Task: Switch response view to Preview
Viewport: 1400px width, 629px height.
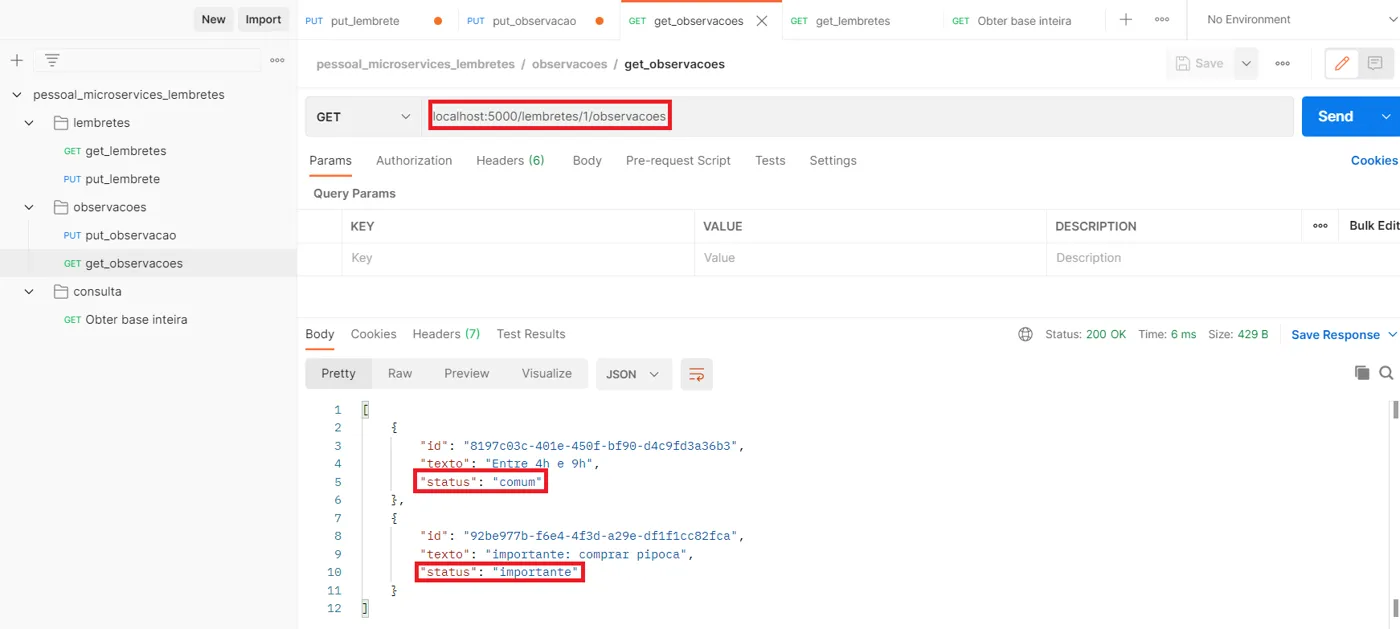Action: 467,374
